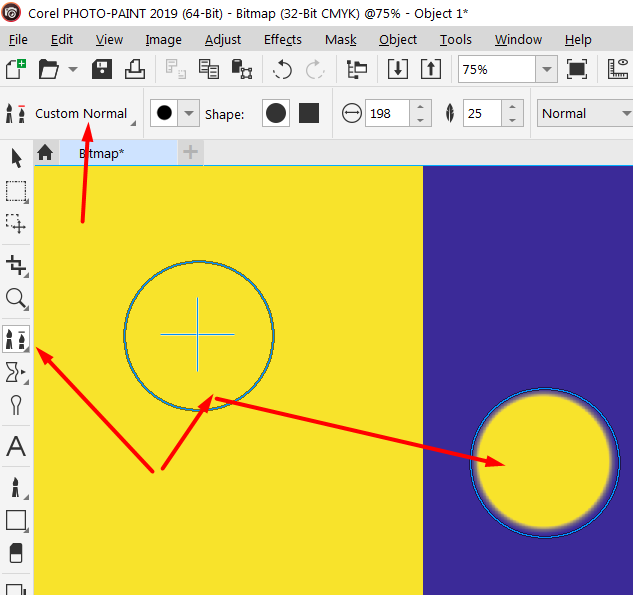Click the Redo arrow icon
This screenshot has width=633, height=595.
(314, 69)
